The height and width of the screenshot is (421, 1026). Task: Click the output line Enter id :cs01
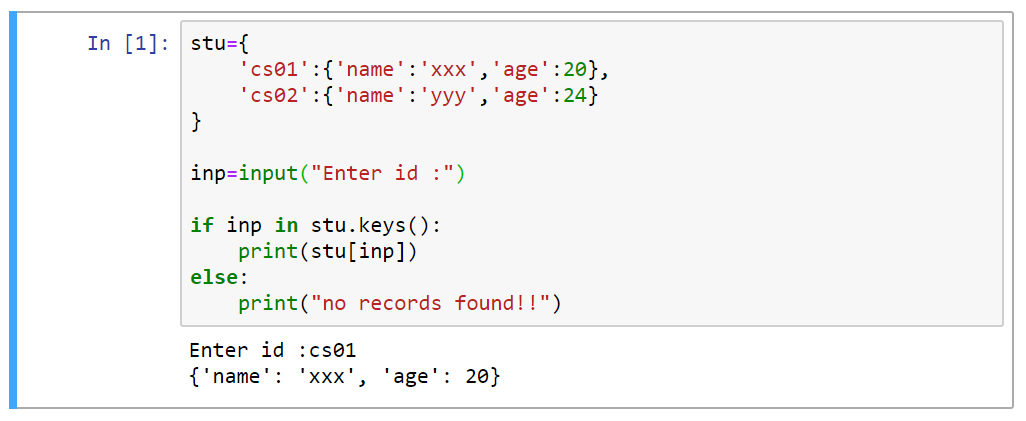pyautogui.click(x=273, y=350)
